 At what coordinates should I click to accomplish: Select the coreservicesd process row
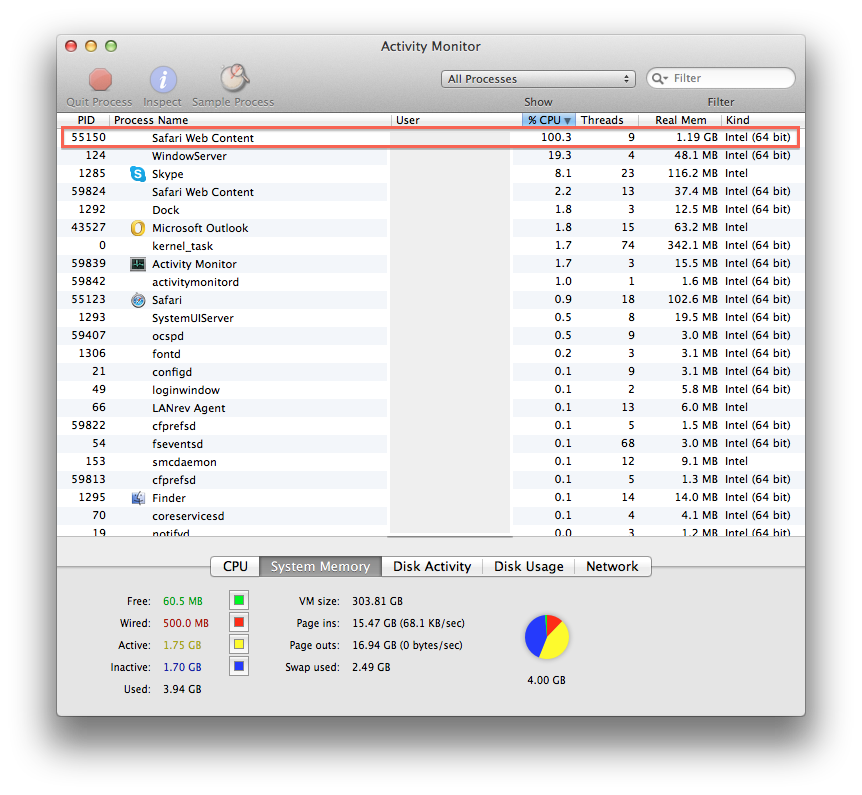(x=430, y=516)
